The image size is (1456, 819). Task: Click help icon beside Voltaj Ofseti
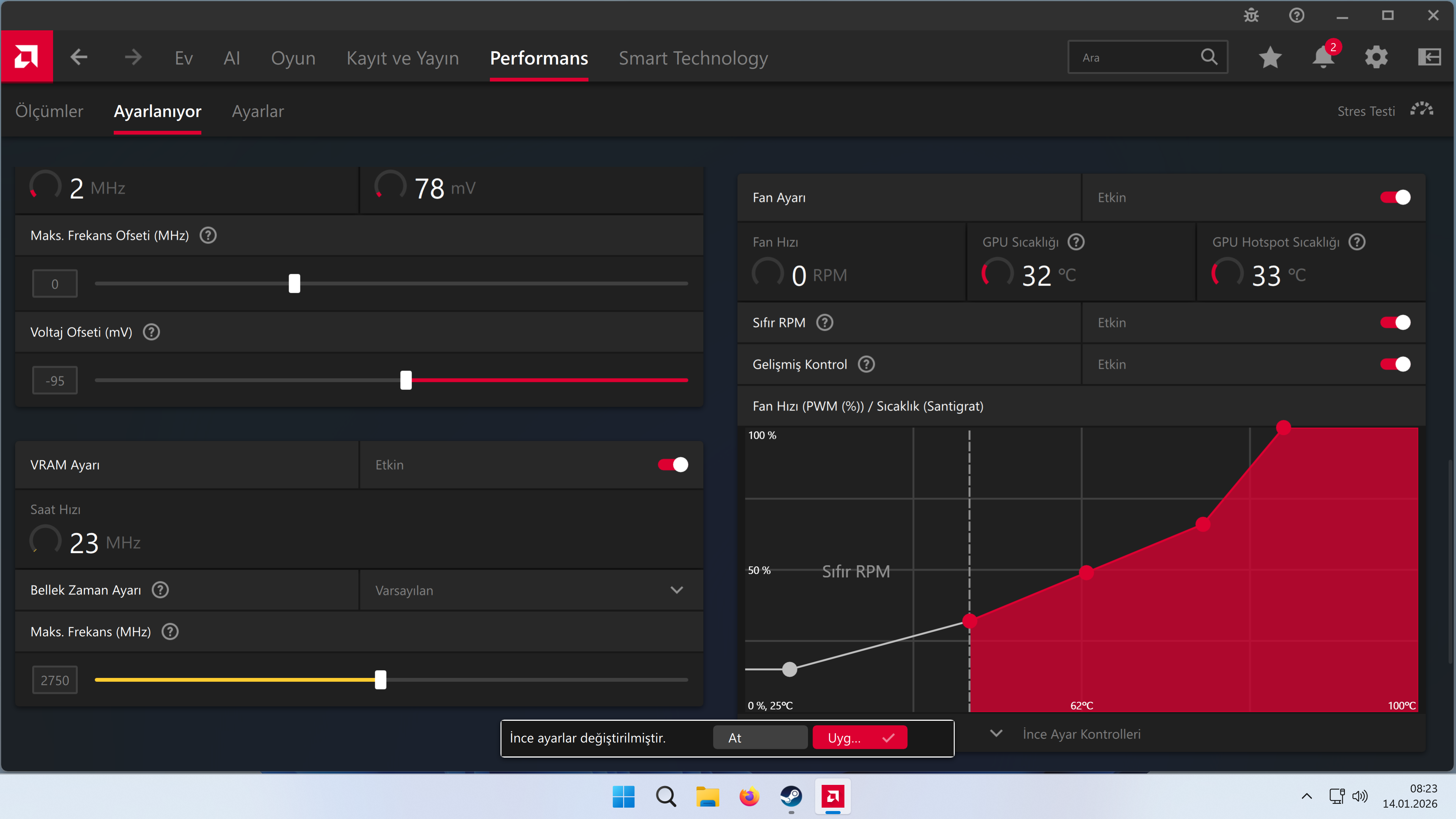[x=152, y=332]
